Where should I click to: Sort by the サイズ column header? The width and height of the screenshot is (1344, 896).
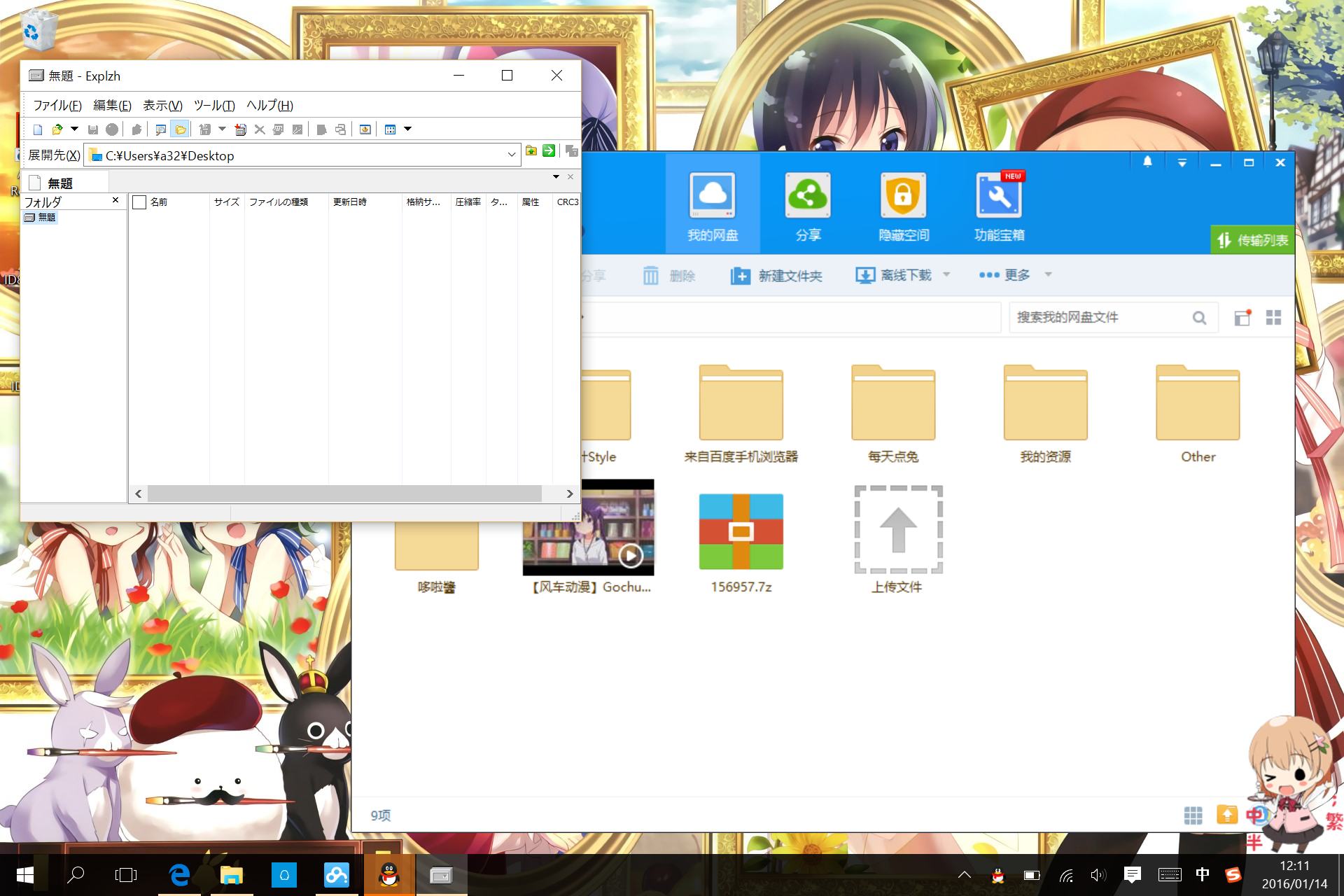click(x=227, y=202)
